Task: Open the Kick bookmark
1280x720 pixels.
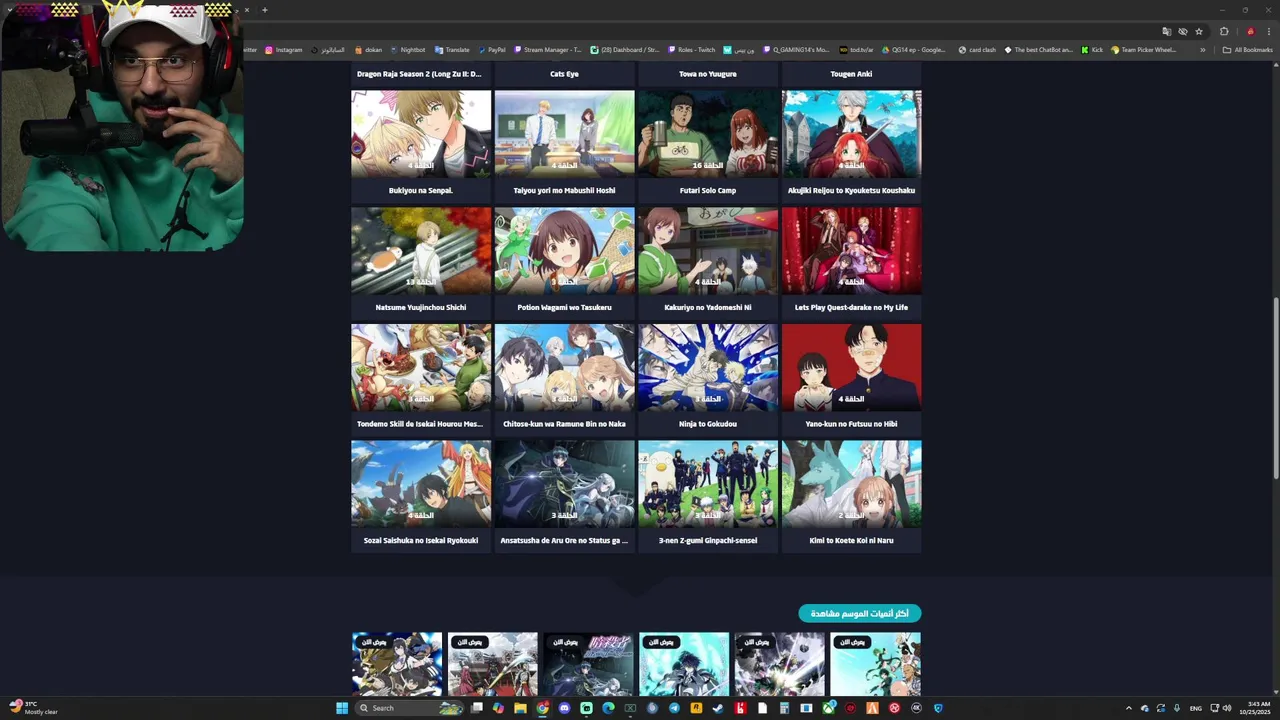Action: coord(1092,49)
